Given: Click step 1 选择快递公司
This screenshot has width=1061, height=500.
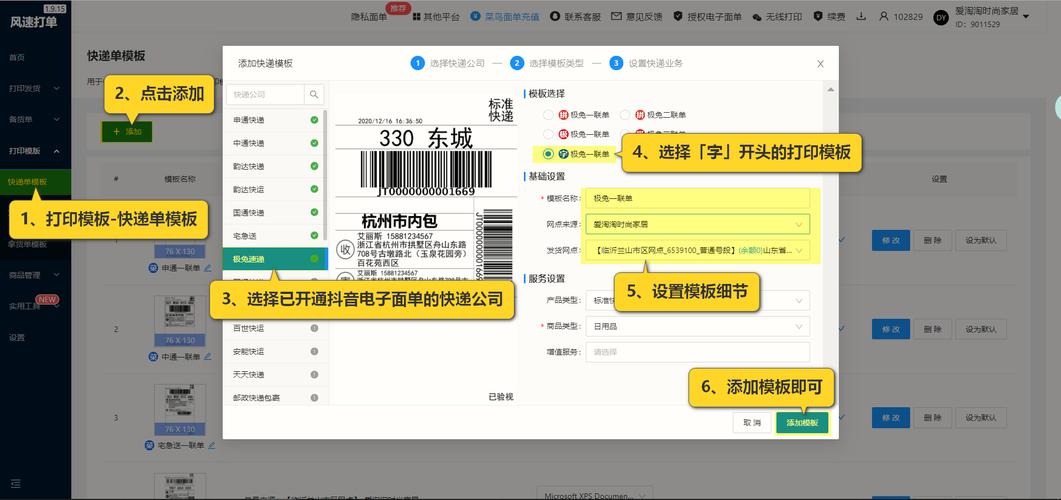Looking at the screenshot, I should click(x=448, y=63).
